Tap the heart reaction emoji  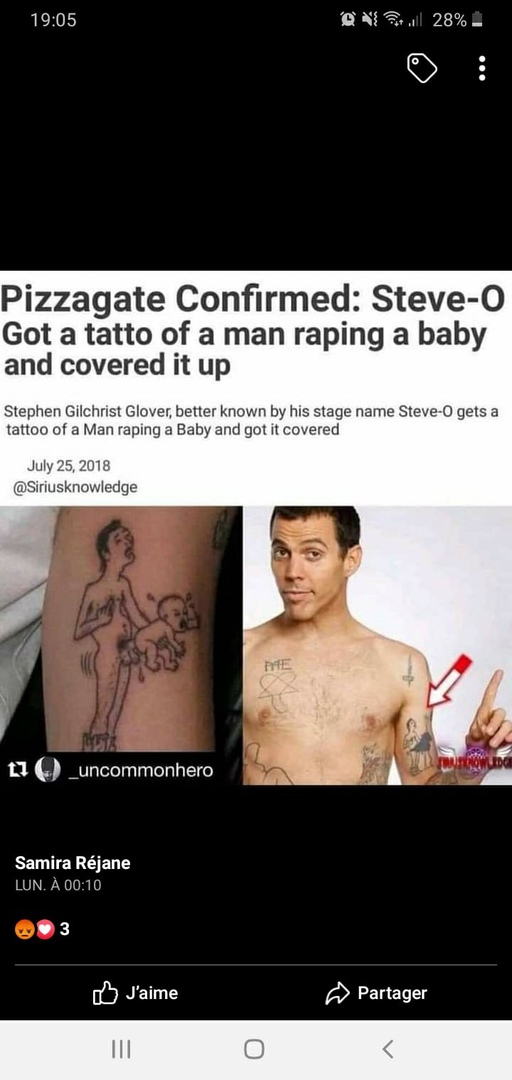(45, 930)
